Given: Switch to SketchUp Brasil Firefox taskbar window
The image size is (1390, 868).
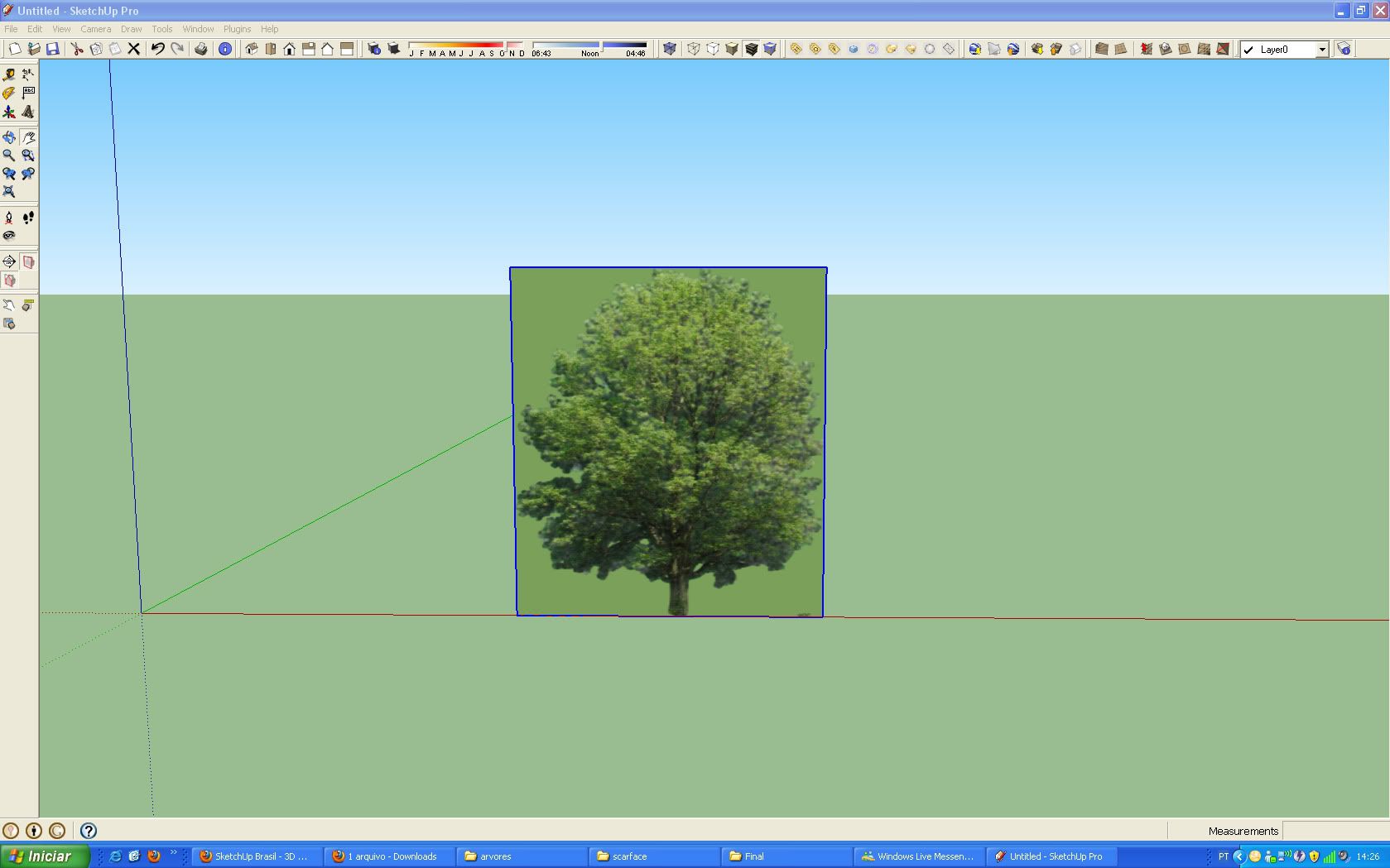Looking at the screenshot, I should 257,856.
